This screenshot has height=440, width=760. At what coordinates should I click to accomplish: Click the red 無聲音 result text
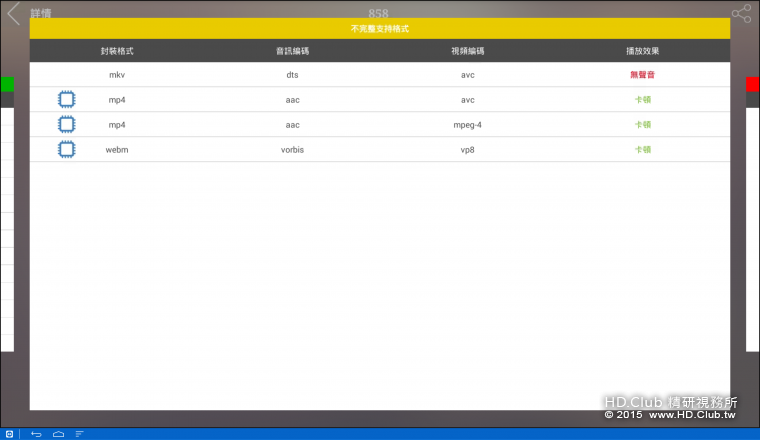(x=643, y=75)
